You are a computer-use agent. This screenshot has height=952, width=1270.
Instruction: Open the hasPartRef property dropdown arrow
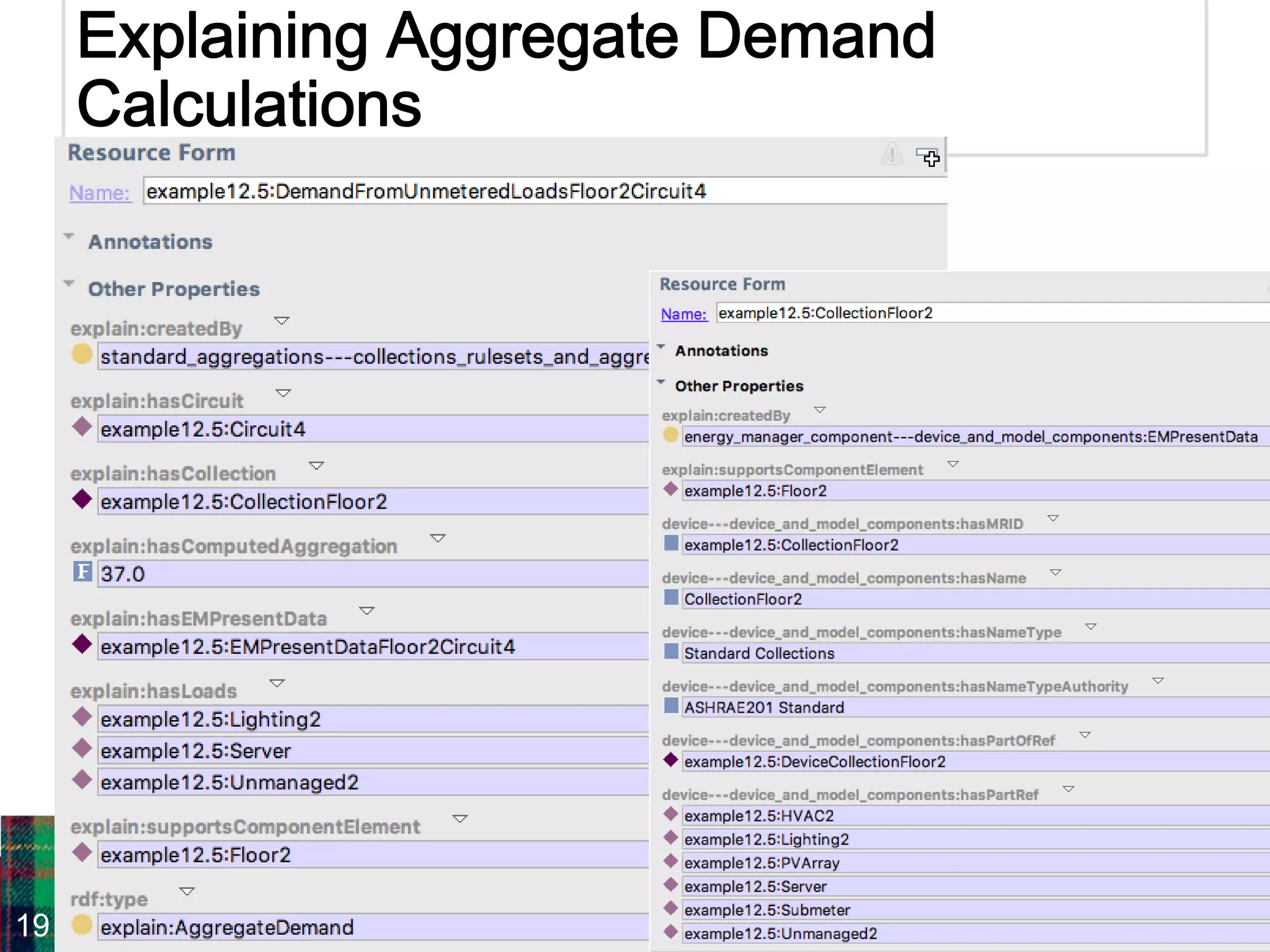1068,789
